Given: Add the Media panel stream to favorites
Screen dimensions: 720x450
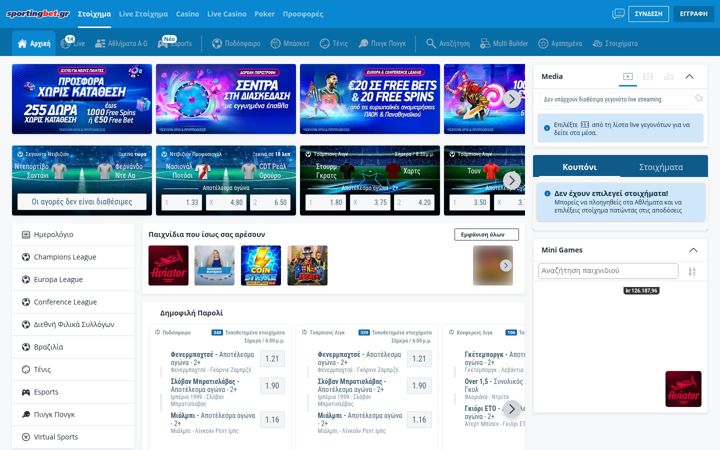Looking at the screenshot, I should [x=699, y=98].
